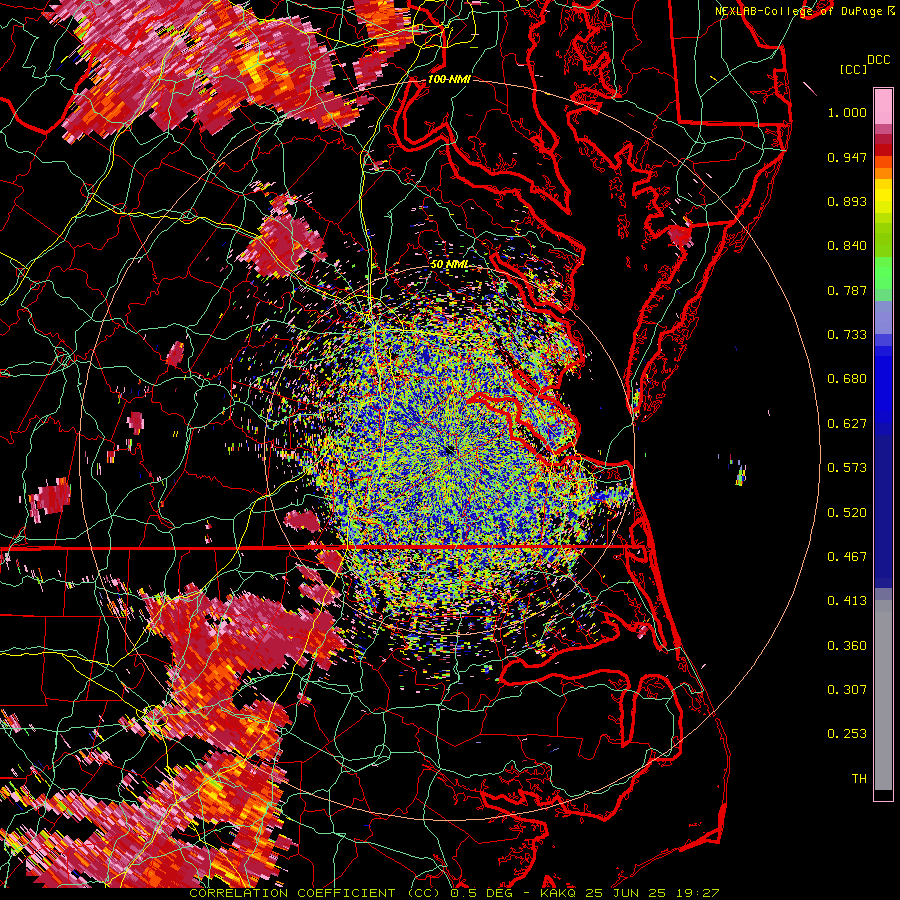Click the 0.360 scale value
Screen dimensions: 900x900
[x=847, y=646]
